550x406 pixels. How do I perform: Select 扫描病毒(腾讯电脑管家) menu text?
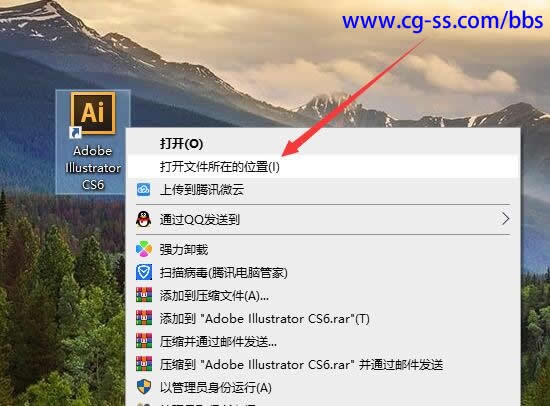pos(223,273)
